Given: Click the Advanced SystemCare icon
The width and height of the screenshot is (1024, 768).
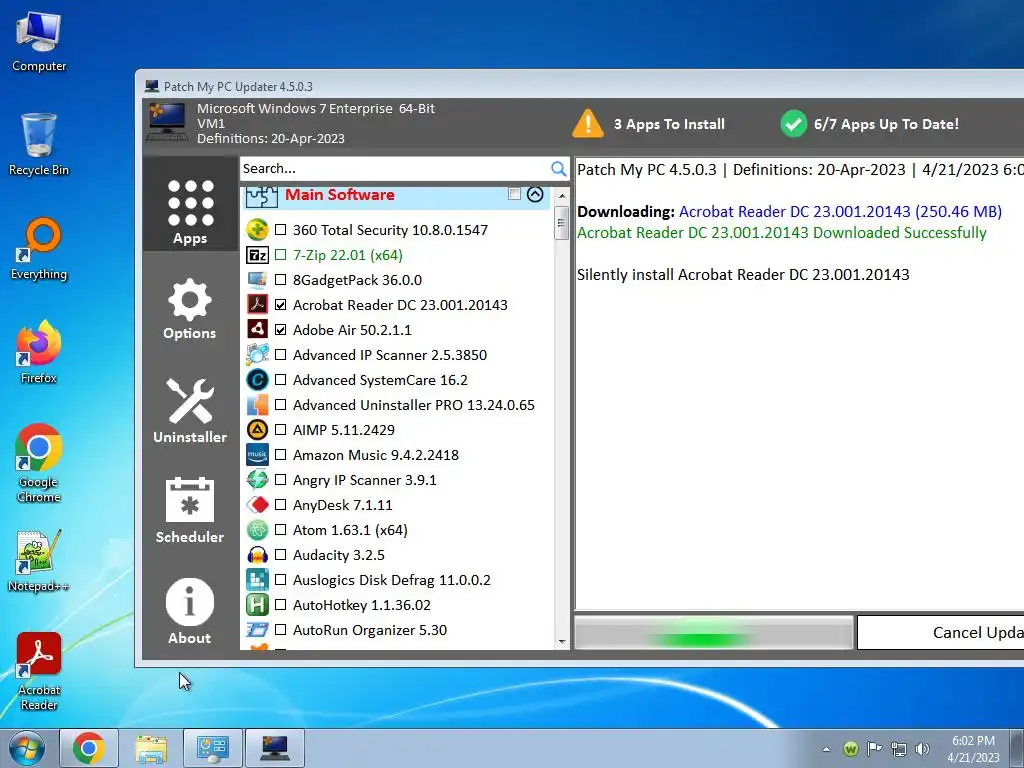Looking at the screenshot, I should click(x=257, y=380).
